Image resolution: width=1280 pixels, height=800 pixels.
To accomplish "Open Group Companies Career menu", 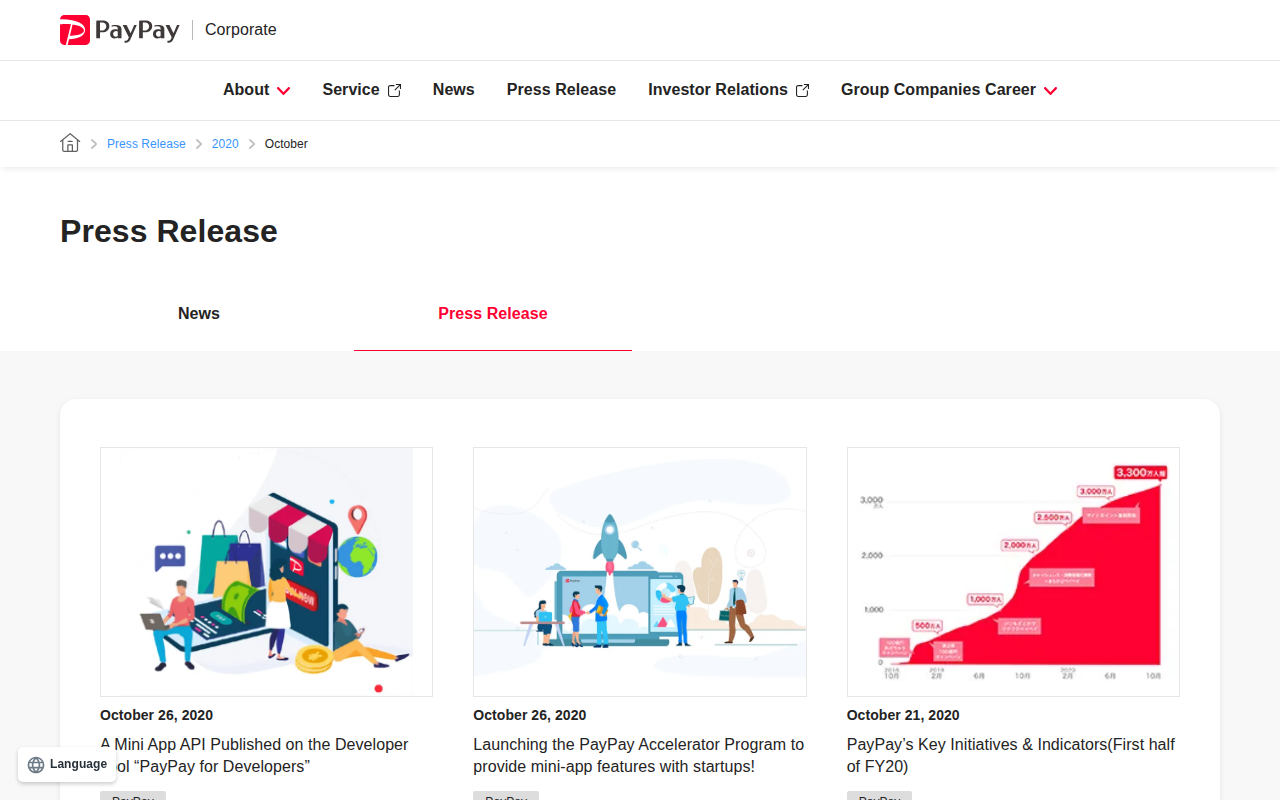I will point(948,90).
